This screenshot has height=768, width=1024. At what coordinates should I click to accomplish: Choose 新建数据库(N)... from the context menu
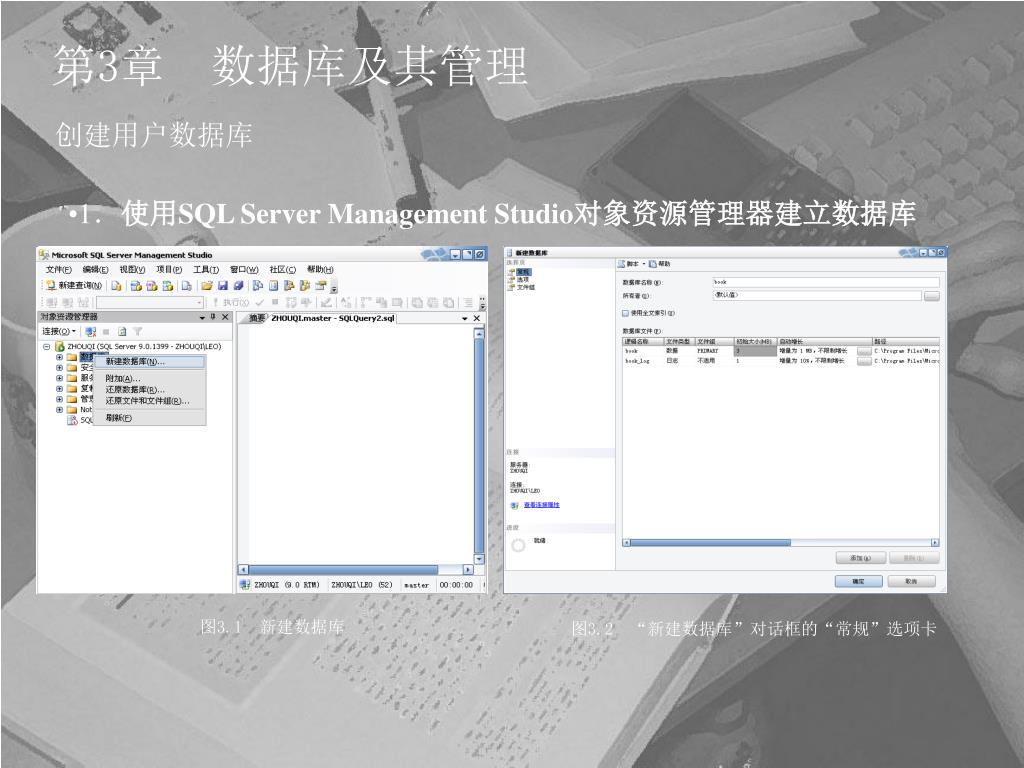tap(150, 362)
